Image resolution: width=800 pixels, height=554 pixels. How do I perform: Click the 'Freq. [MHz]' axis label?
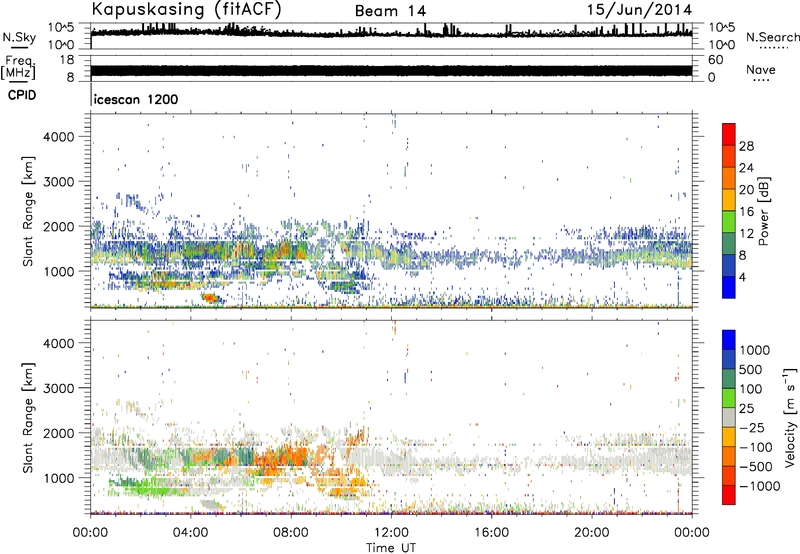point(18,67)
